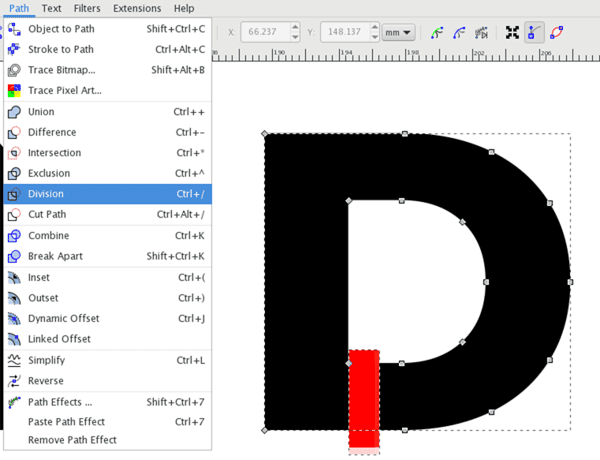Click the Path Effects icon

(14, 402)
